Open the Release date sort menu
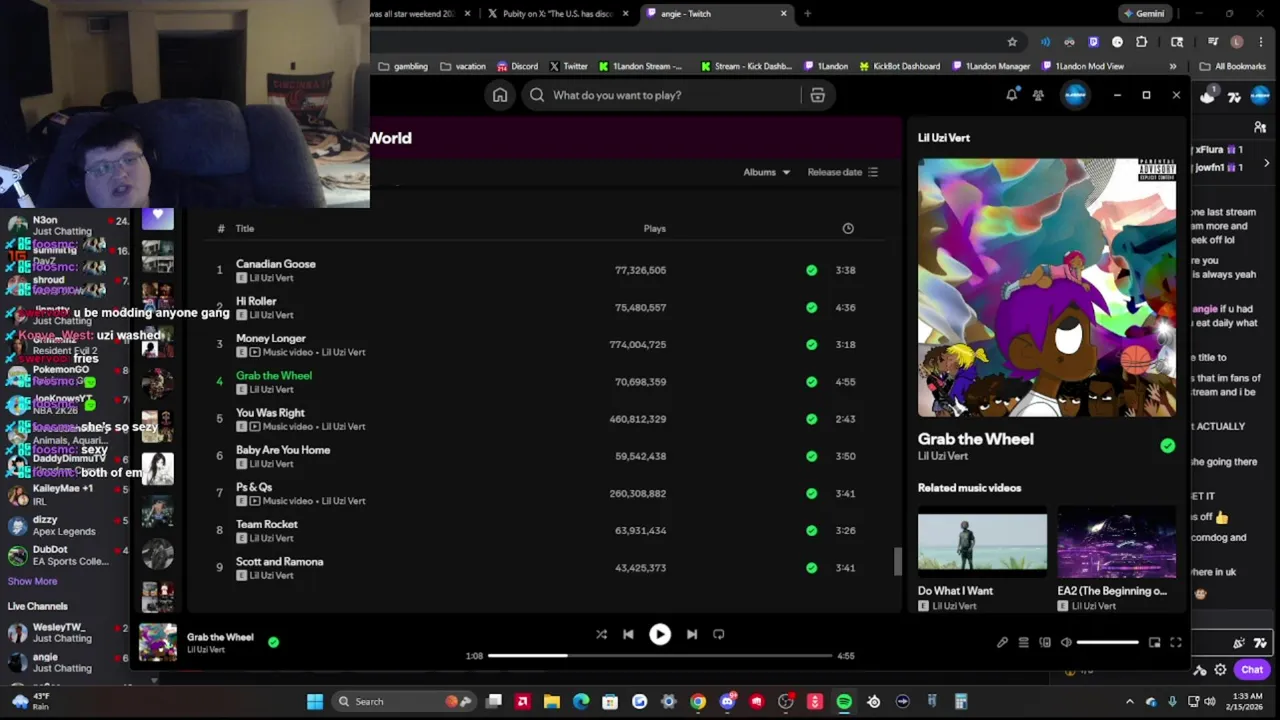Image resolution: width=1280 pixels, height=720 pixels. click(x=842, y=172)
